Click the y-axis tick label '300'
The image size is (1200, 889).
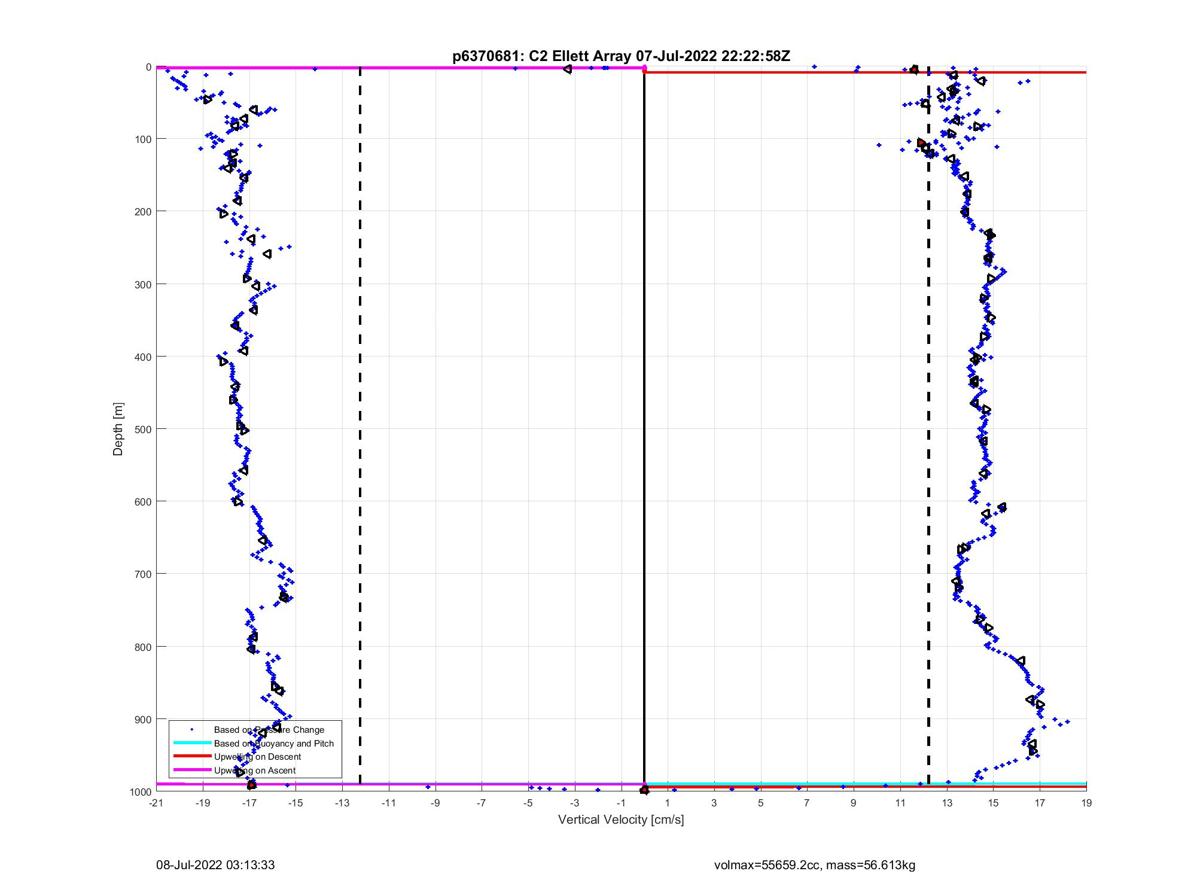point(142,284)
